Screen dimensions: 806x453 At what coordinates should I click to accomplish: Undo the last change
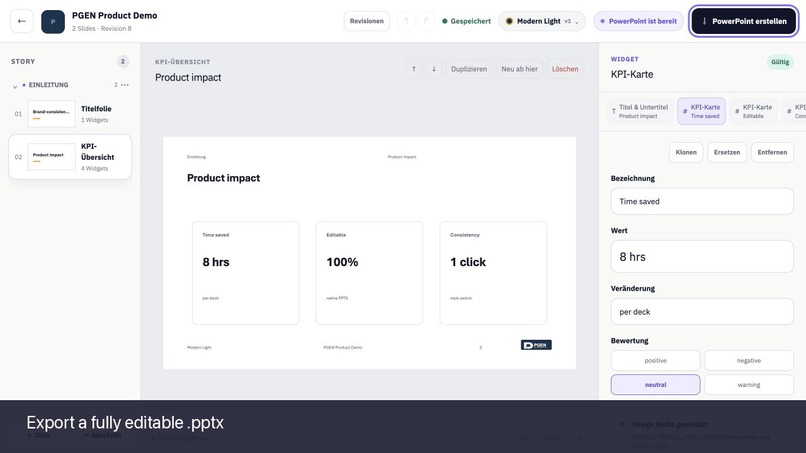click(x=406, y=21)
